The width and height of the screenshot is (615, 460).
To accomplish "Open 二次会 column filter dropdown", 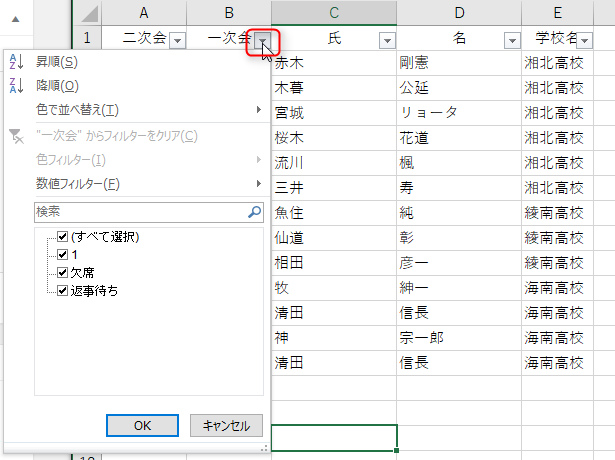I will tap(178, 40).
